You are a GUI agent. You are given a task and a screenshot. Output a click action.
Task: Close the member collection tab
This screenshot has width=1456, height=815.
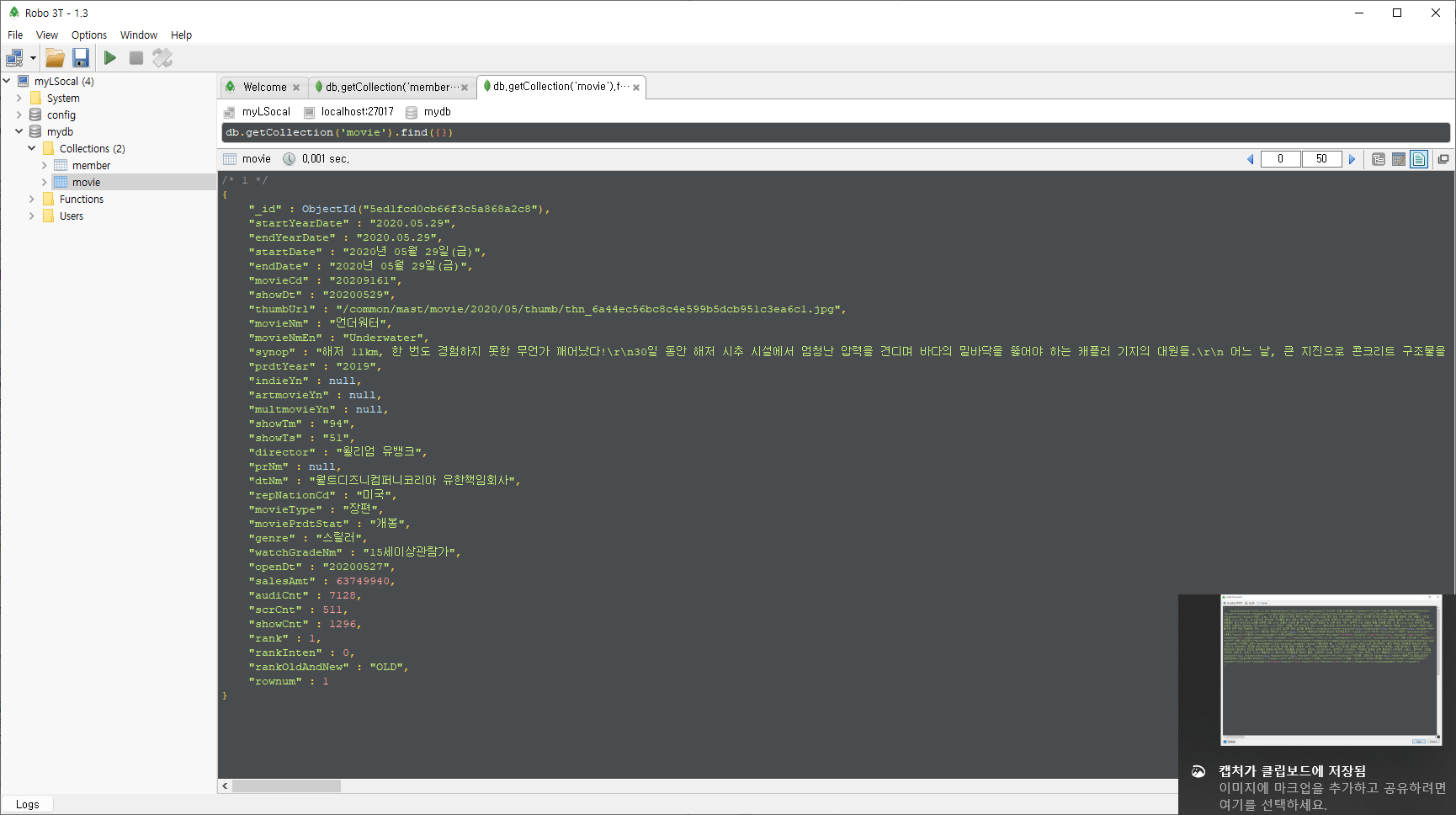pyautogui.click(x=465, y=88)
